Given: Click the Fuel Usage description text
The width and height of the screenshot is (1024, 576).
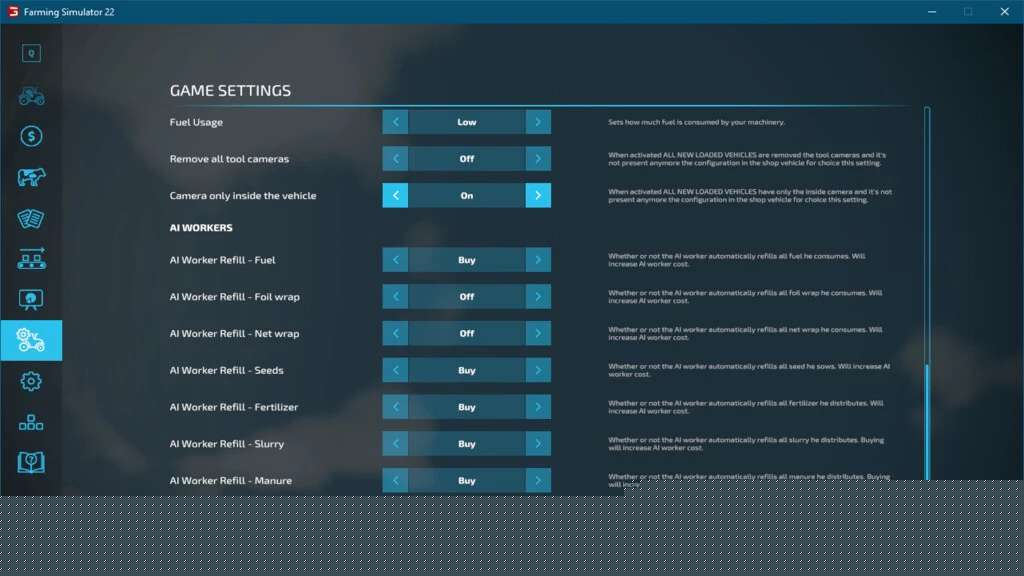Looking at the screenshot, I should (696, 122).
